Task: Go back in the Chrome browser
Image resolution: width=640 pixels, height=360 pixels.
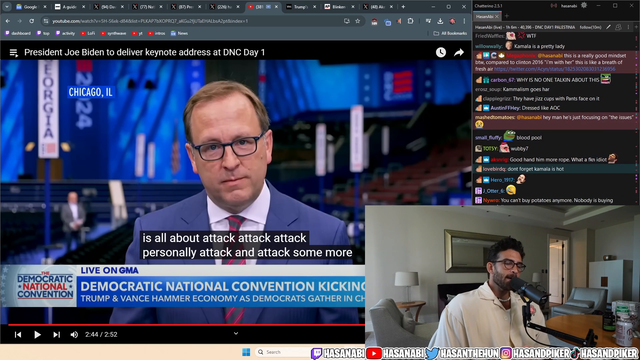Action: click(8, 21)
